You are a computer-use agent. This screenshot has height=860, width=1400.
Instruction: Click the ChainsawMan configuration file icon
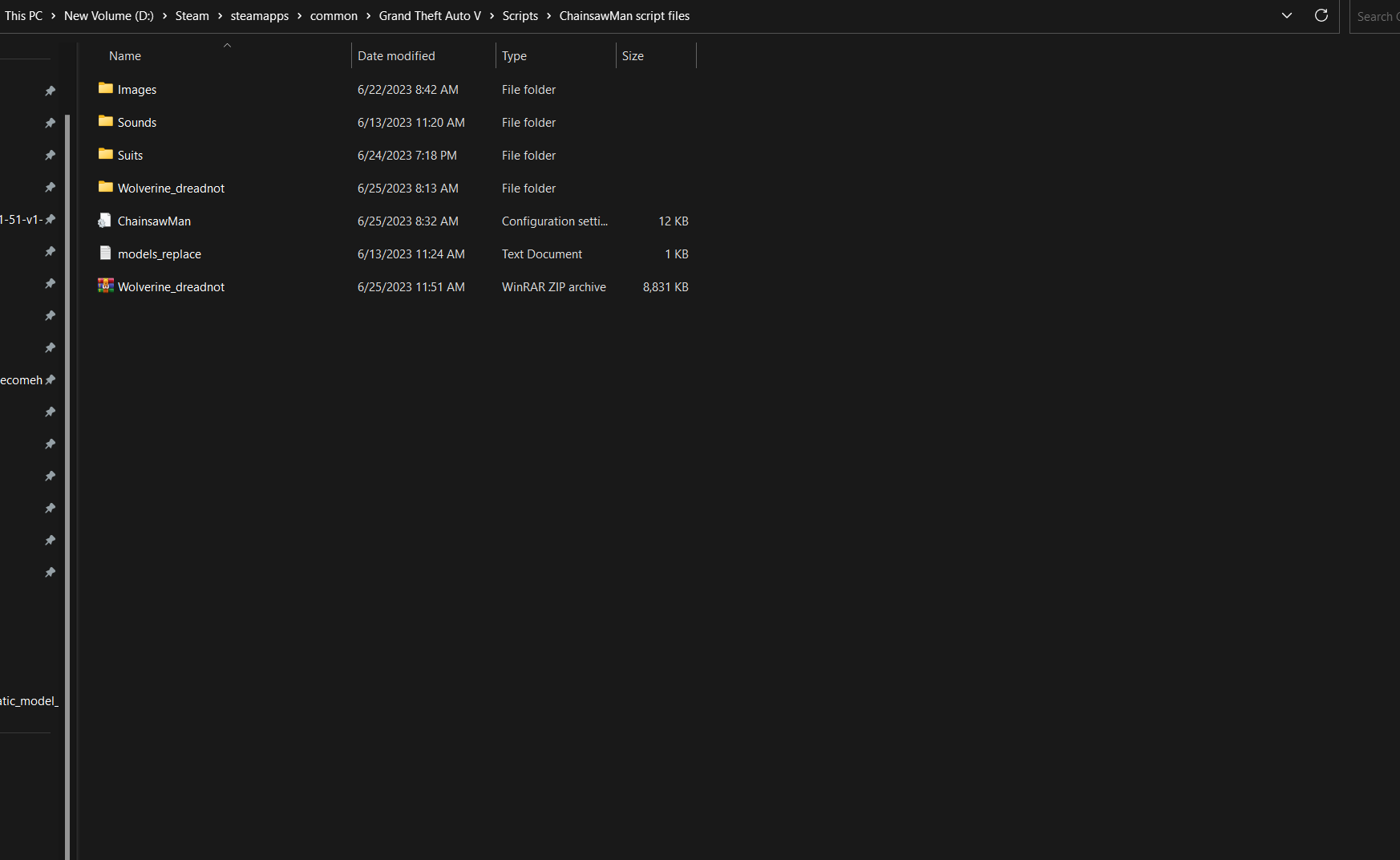pyautogui.click(x=105, y=221)
